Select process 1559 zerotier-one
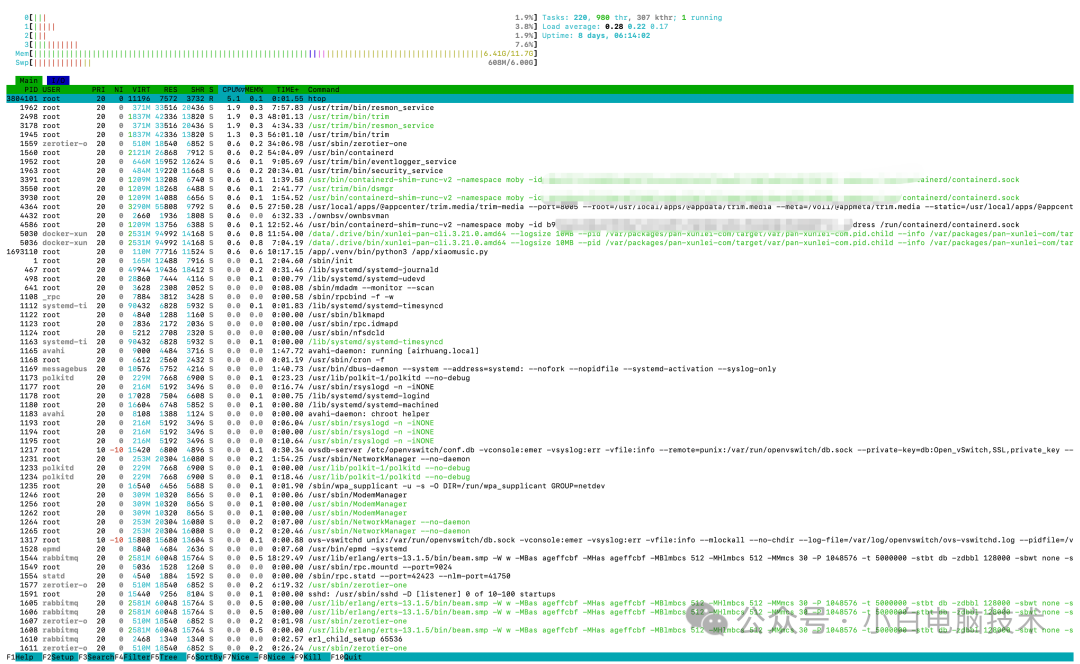 [540, 144]
